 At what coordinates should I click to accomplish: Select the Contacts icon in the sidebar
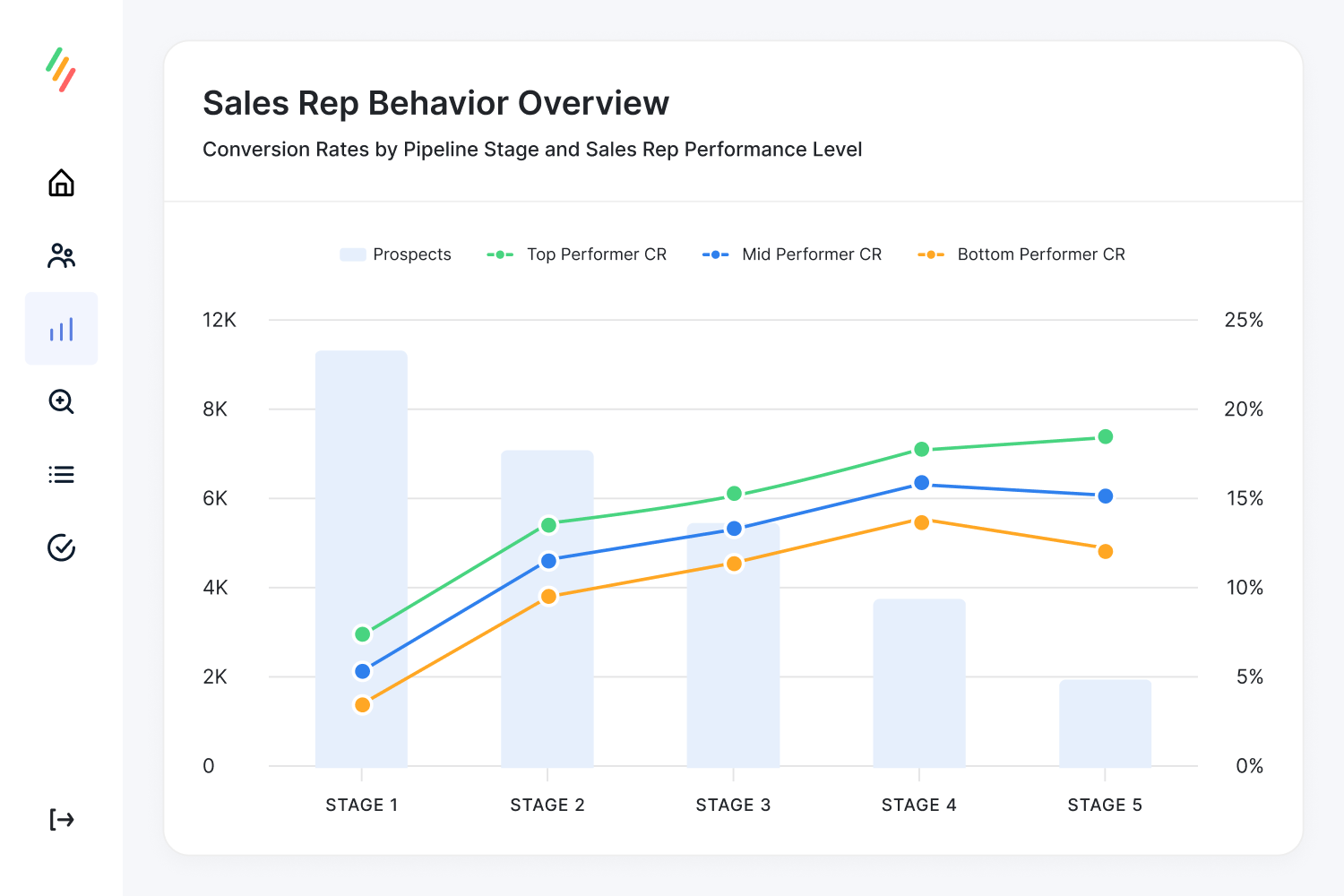point(61,255)
